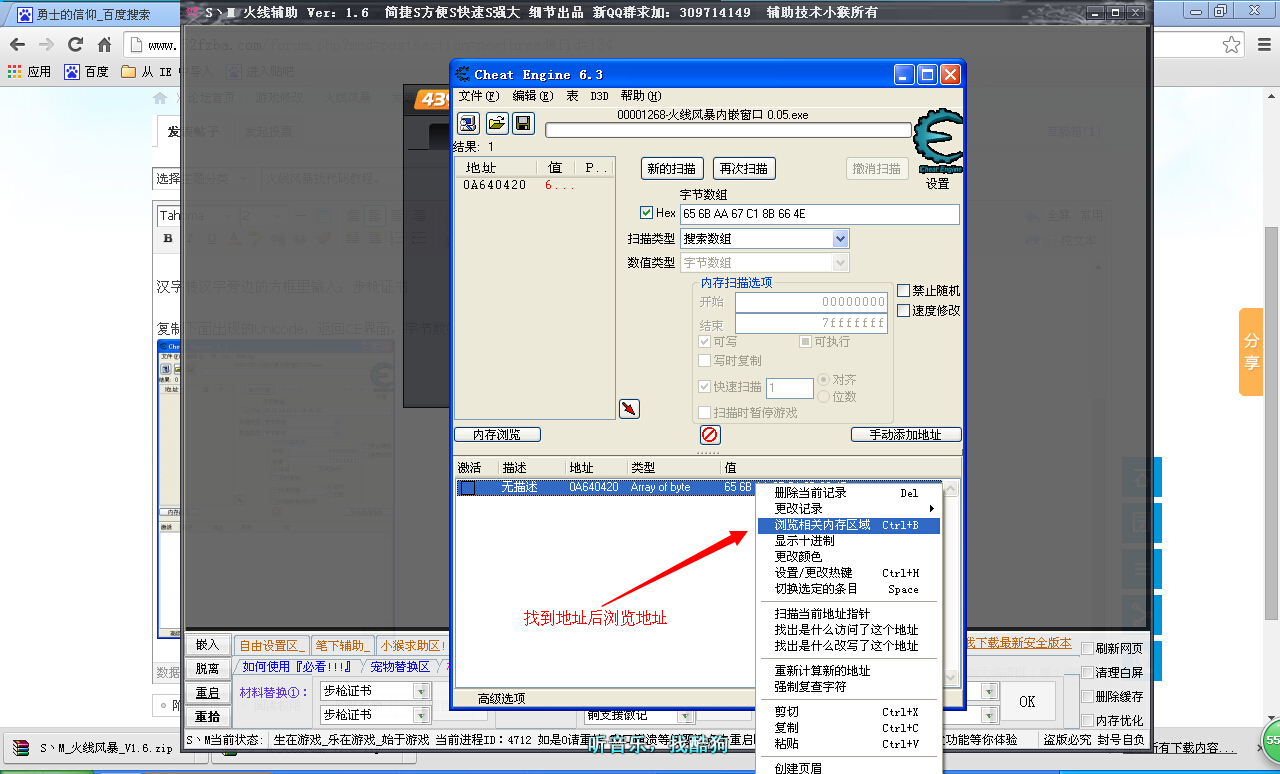
Task: Enable the 禁止随机 checkbox
Action: pos(904,291)
